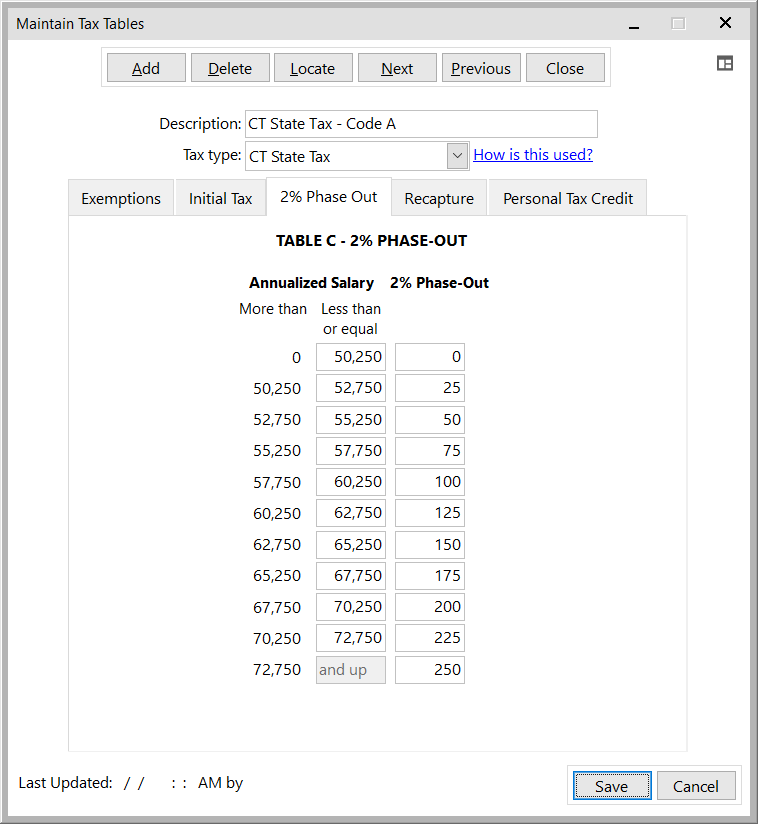Switch to the Exemptions tab
The height and width of the screenshot is (824, 758).
pyautogui.click(x=121, y=198)
